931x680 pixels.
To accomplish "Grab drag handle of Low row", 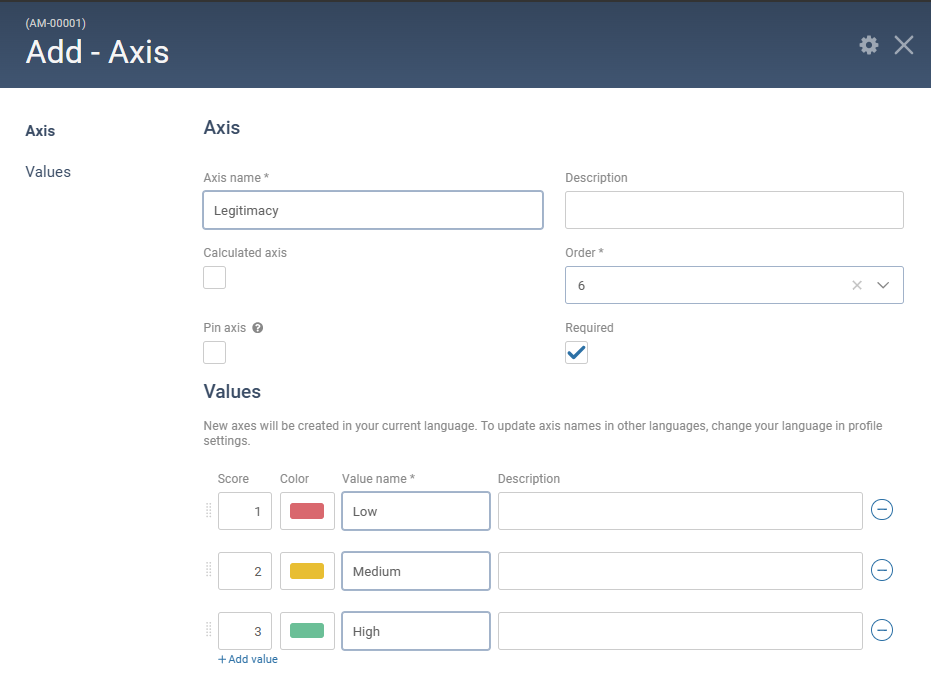I will tap(208, 510).
